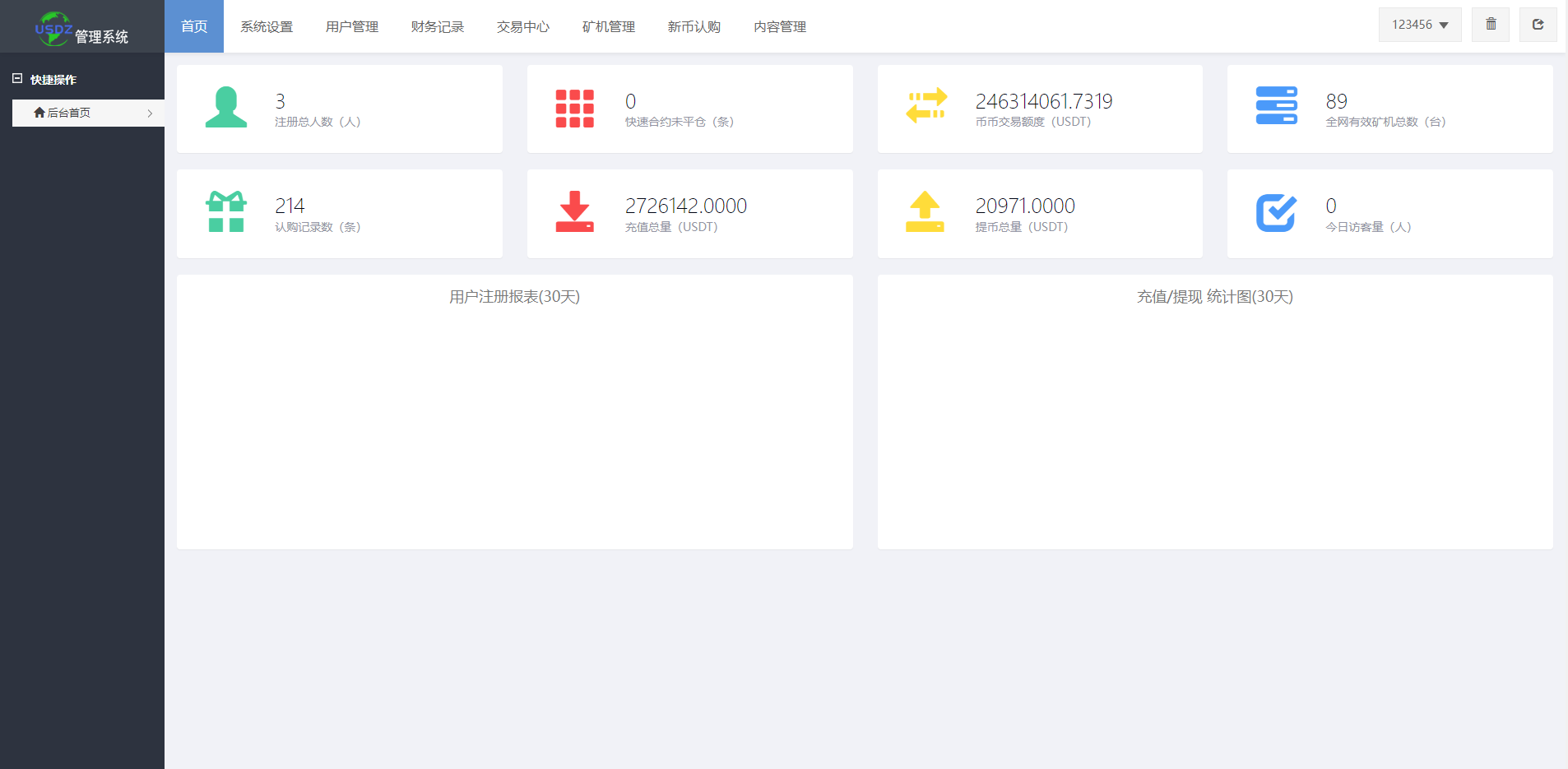Click the trash icon in the top-right corner
This screenshot has height=769, width=1568.
(1490, 24)
